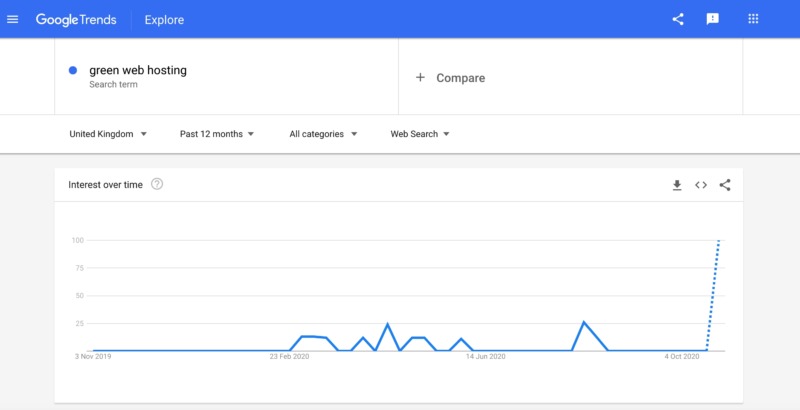
Task: Open the hamburger main menu
Action: [13, 19]
